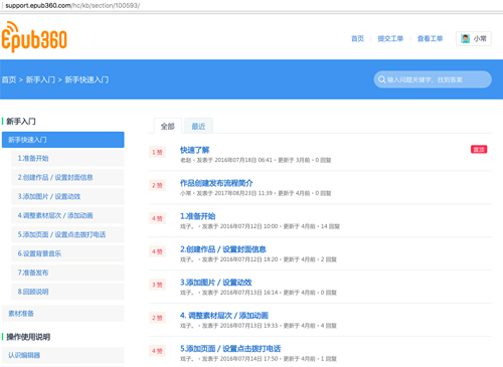Image resolution: width=503 pixels, height=367 pixels.
Task: Click the 4 赞 badge for 2.创建作品 article
Action: click(x=157, y=251)
